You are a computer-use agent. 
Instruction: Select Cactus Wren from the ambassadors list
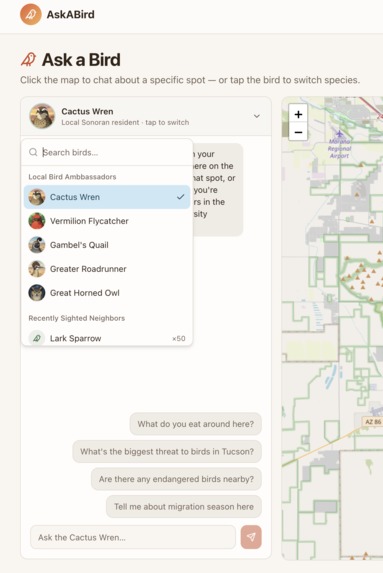[107, 197]
